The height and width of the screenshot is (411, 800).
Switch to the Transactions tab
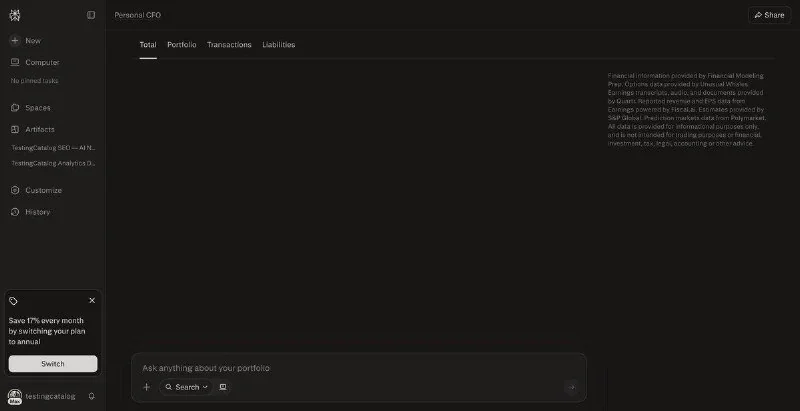coord(229,45)
